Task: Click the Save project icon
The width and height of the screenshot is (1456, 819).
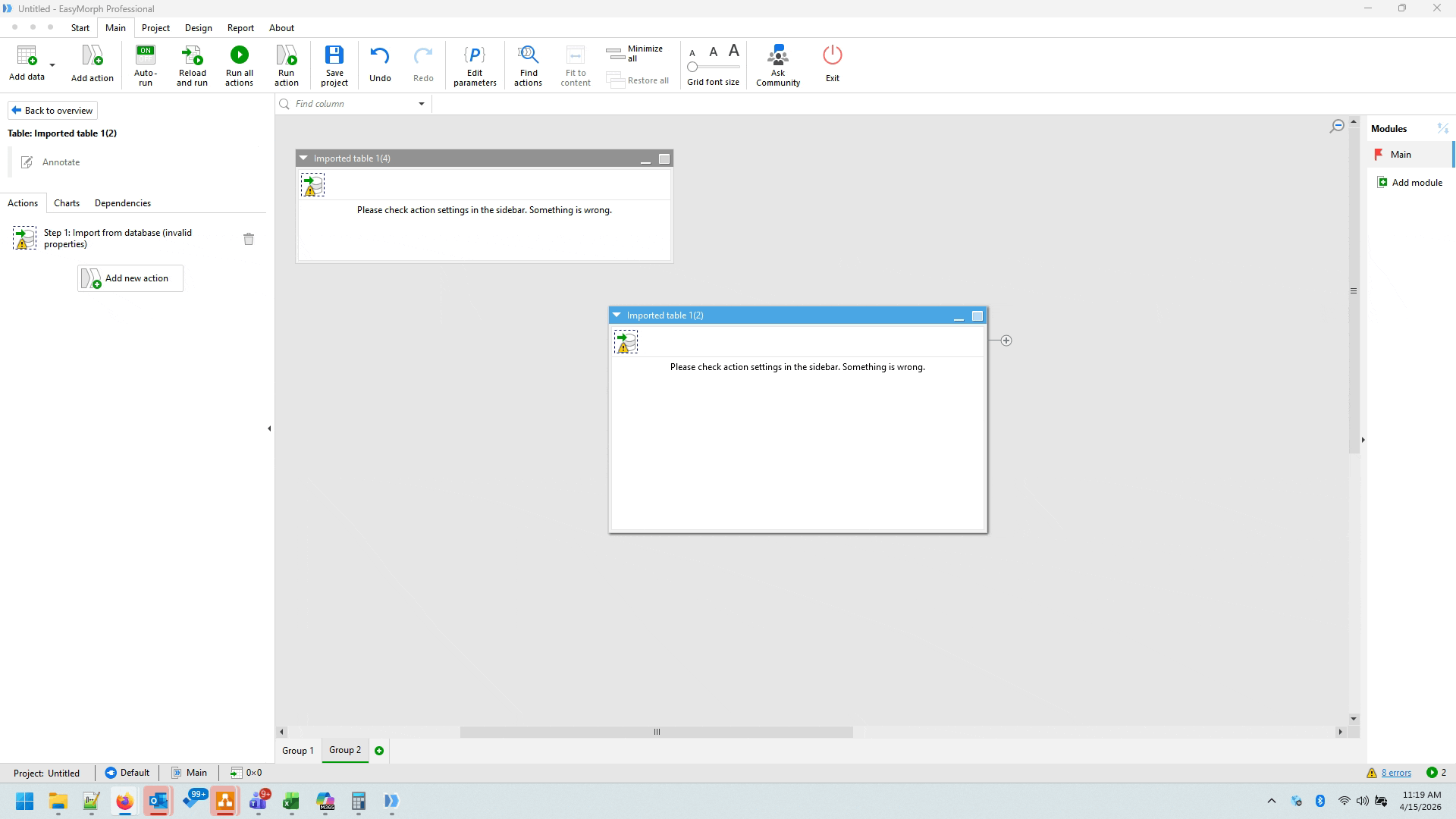Action: point(334,55)
